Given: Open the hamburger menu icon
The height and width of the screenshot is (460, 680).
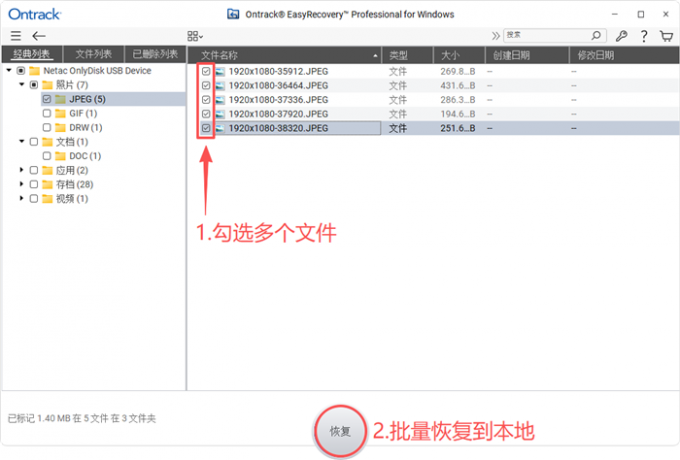Looking at the screenshot, I should (x=16, y=36).
